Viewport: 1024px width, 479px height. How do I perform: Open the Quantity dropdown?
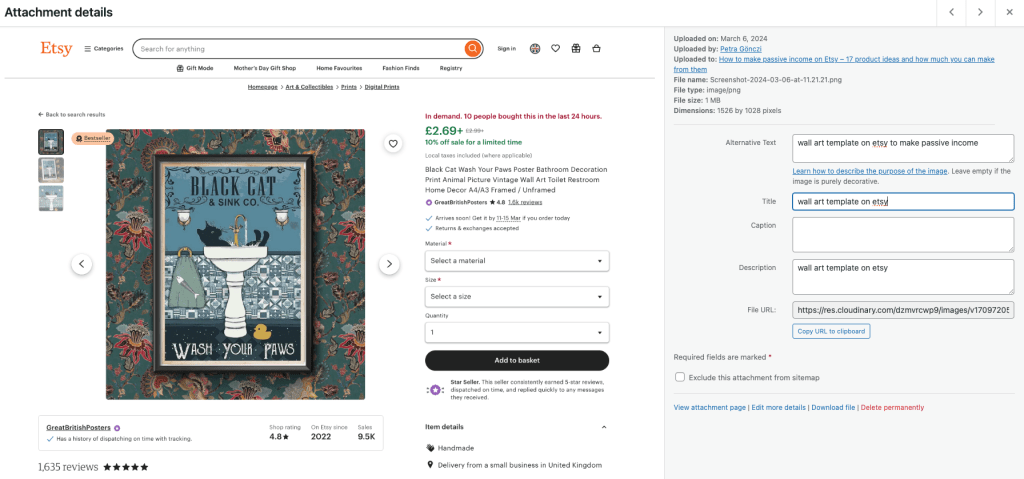point(516,332)
